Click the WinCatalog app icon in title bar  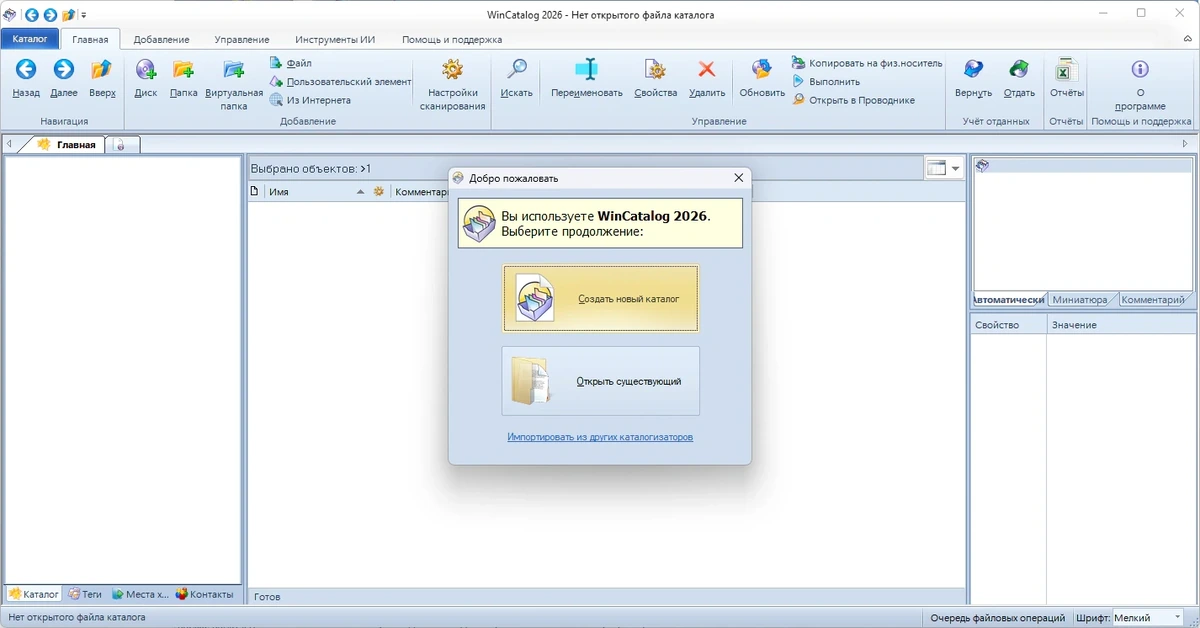[x=10, y=15]
